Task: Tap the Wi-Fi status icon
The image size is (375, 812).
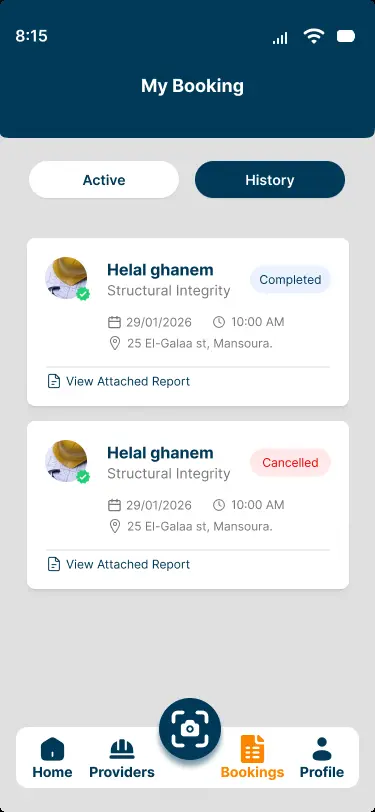Action: tap(313, 36)
